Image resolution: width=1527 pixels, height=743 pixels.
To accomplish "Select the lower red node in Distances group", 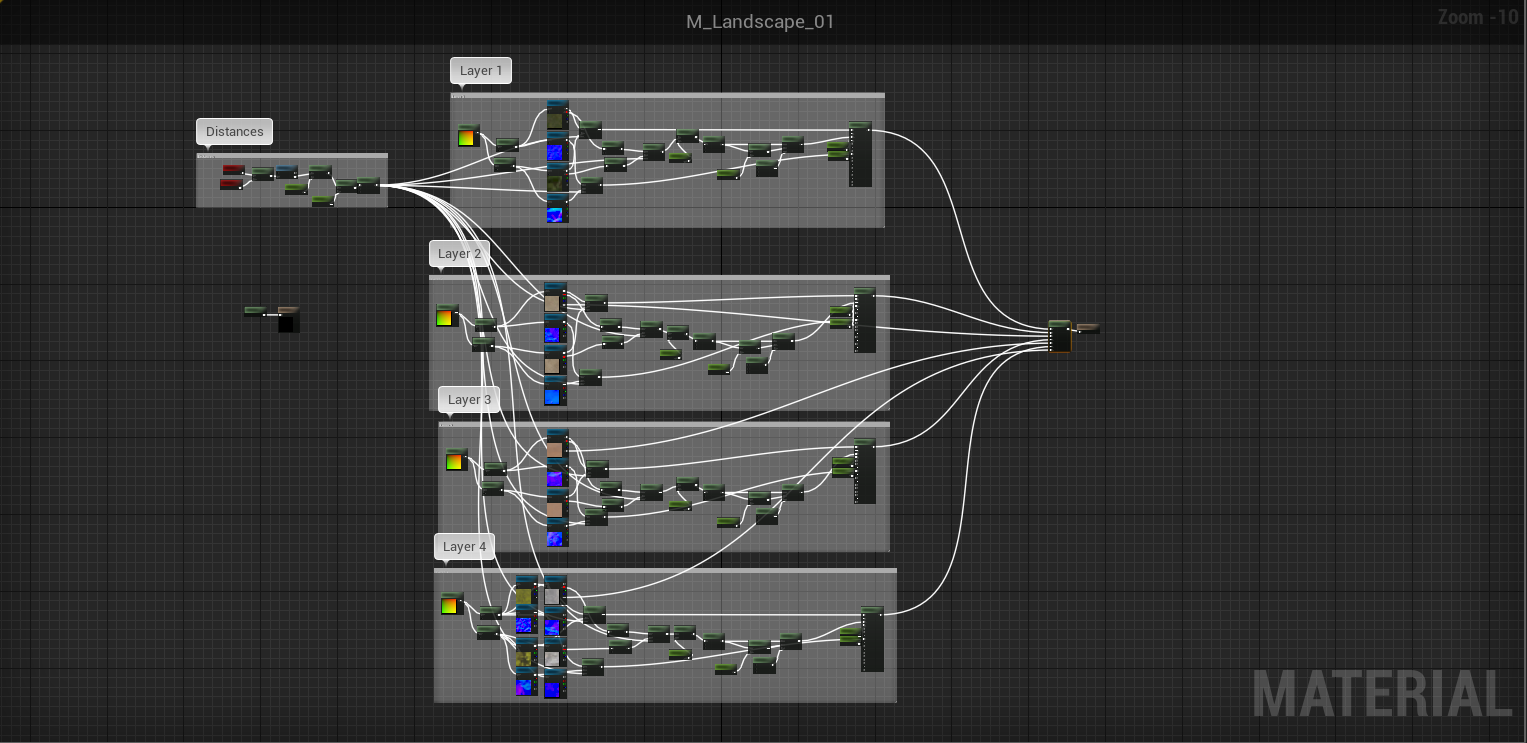I will pos(231,184).
